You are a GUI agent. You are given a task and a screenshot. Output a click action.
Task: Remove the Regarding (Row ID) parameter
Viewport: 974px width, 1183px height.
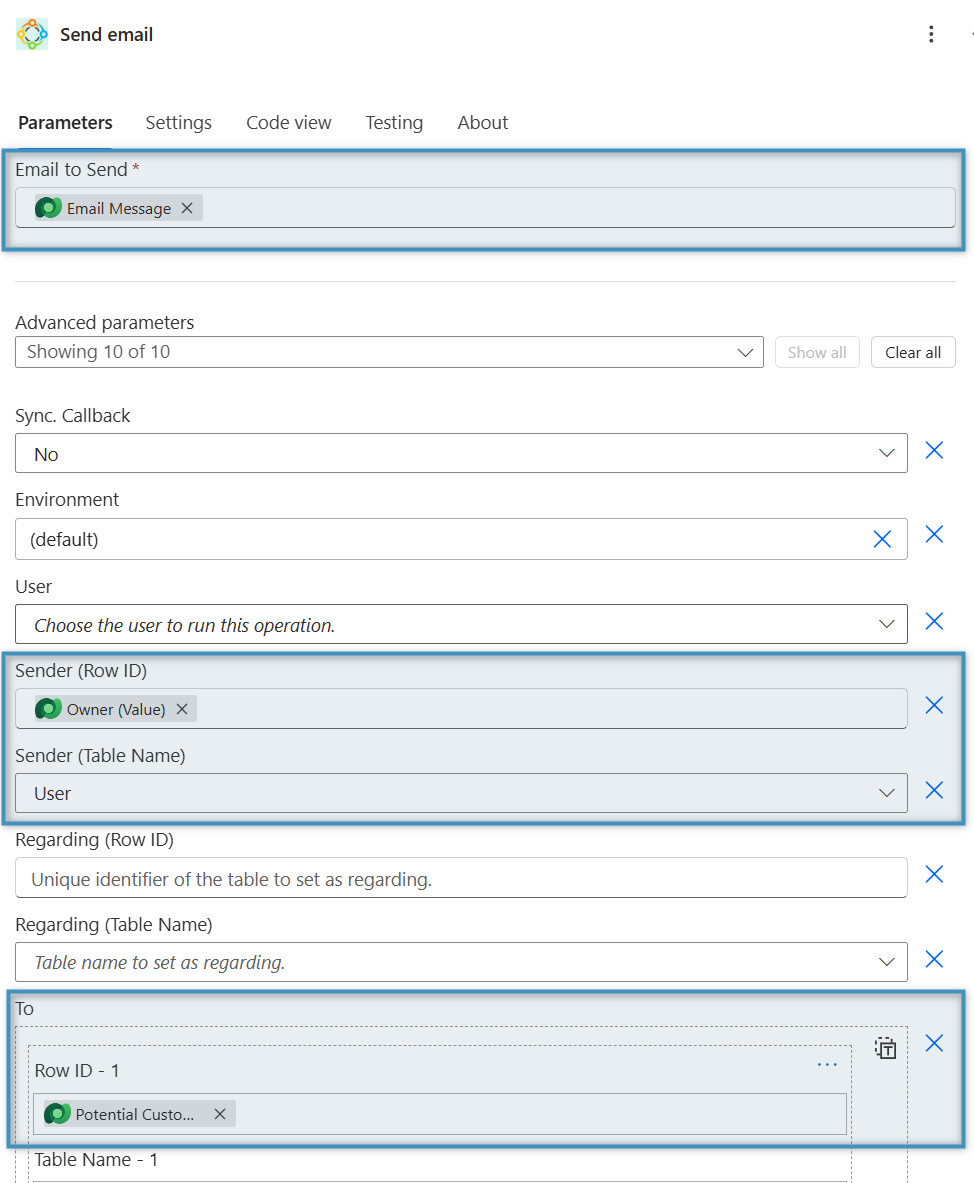tap(934, 875)
